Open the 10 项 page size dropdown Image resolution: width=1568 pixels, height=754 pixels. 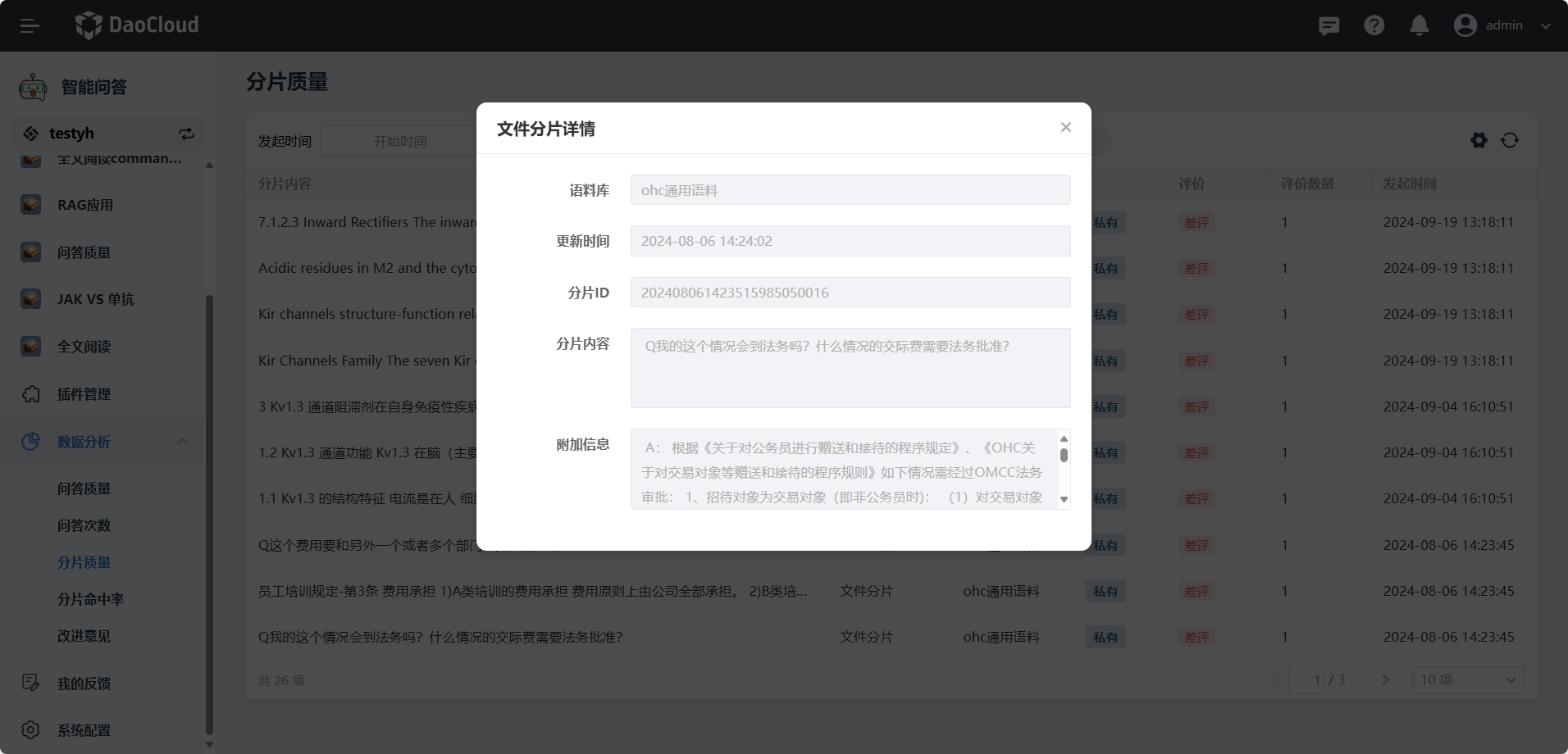pos(1467,679)
